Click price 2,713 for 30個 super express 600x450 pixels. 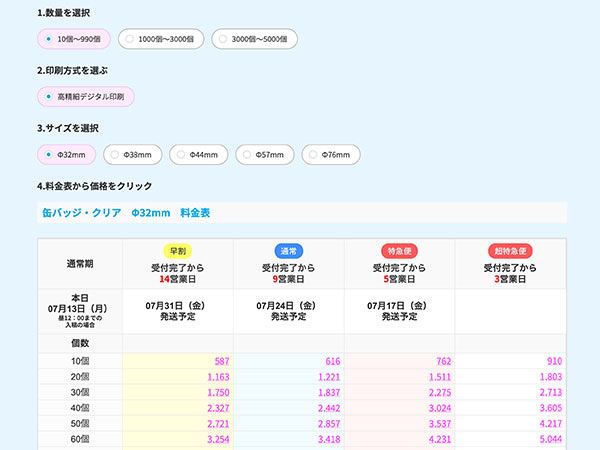tap(551, 393)
